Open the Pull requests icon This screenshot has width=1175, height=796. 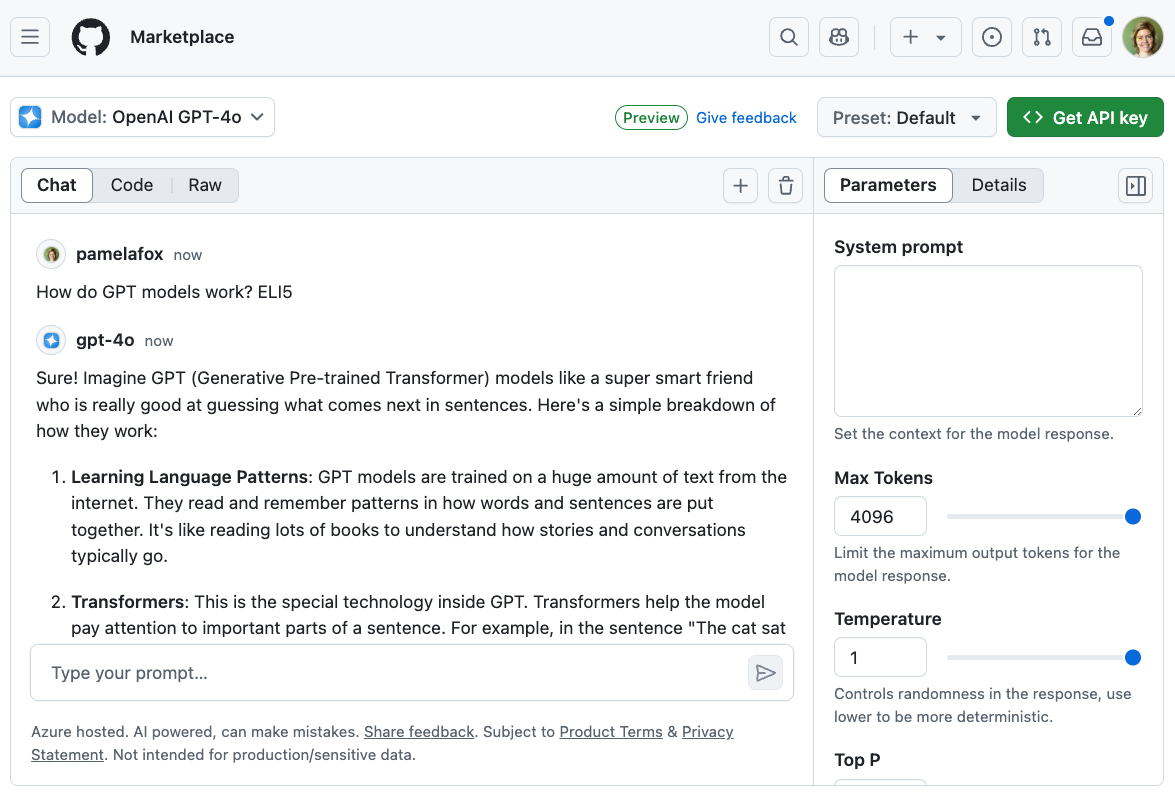coord(1042,37)
